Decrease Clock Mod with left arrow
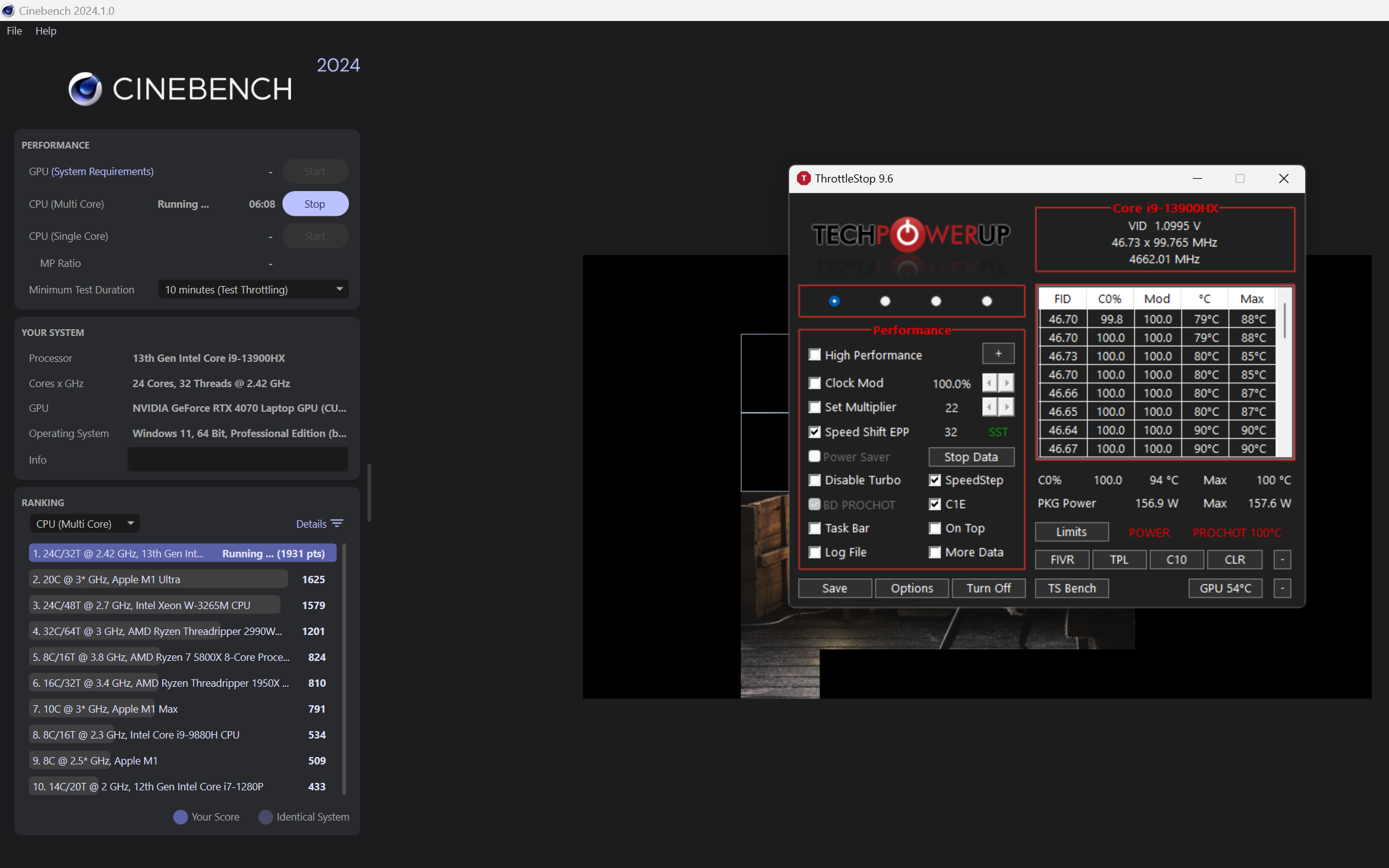This screenshot has width=1389, height=868. pyautogui.click(x=990, y=383)
